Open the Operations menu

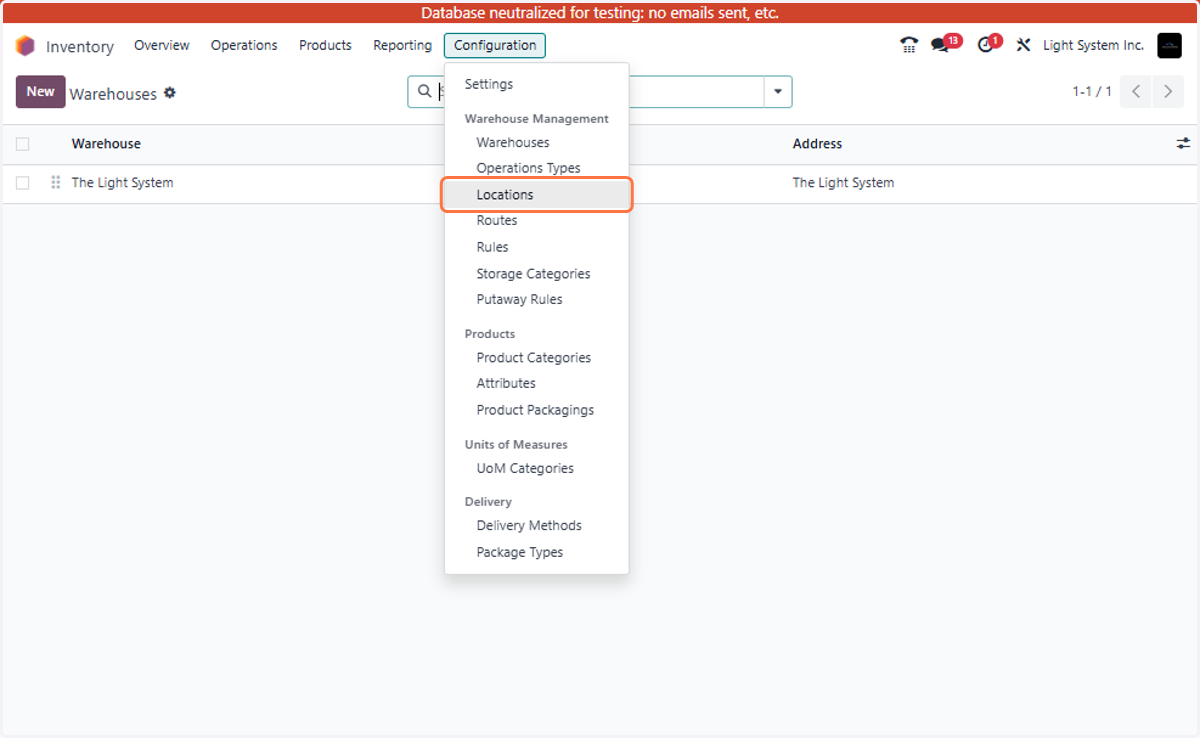coord(244,46)
